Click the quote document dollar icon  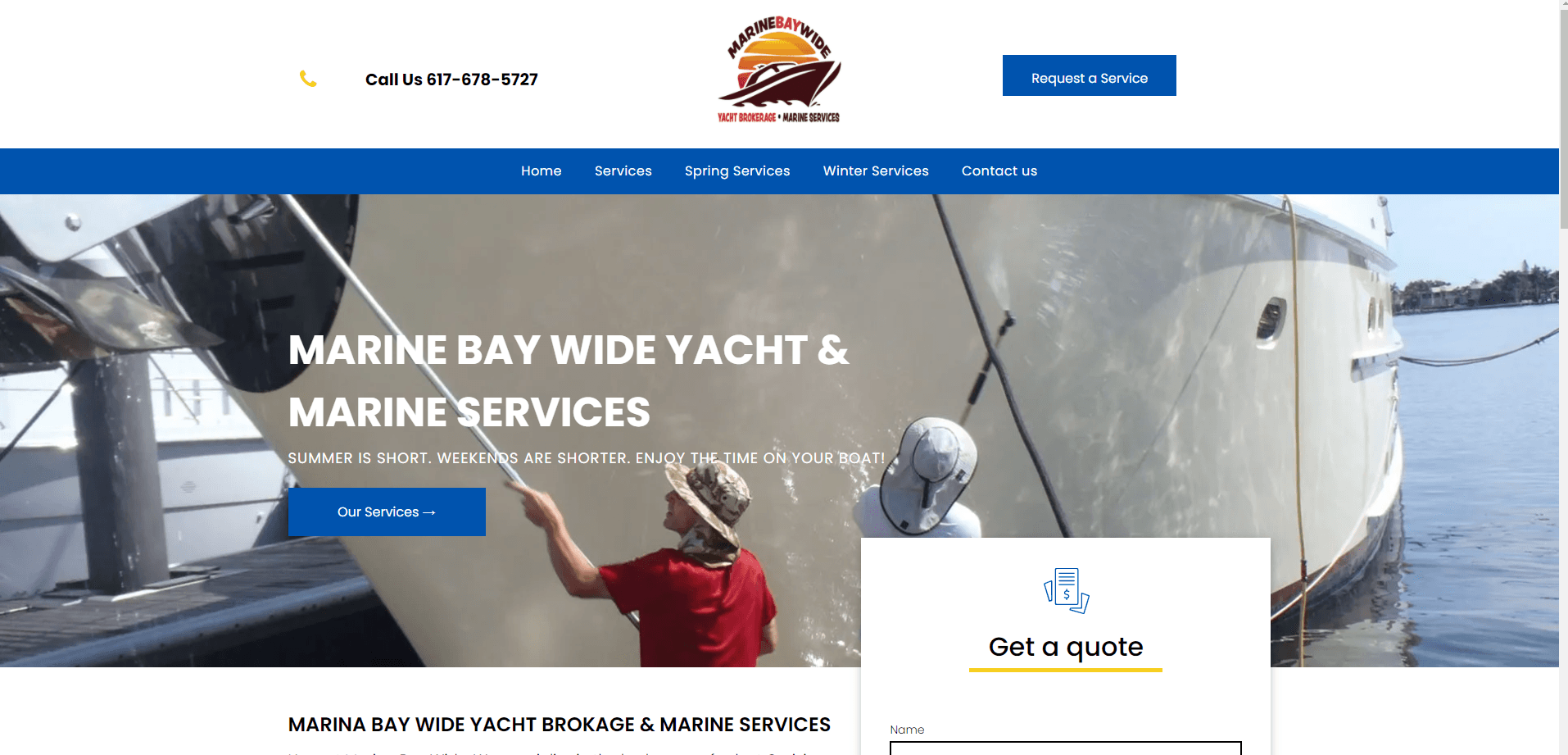click(x=1066, y=590)
